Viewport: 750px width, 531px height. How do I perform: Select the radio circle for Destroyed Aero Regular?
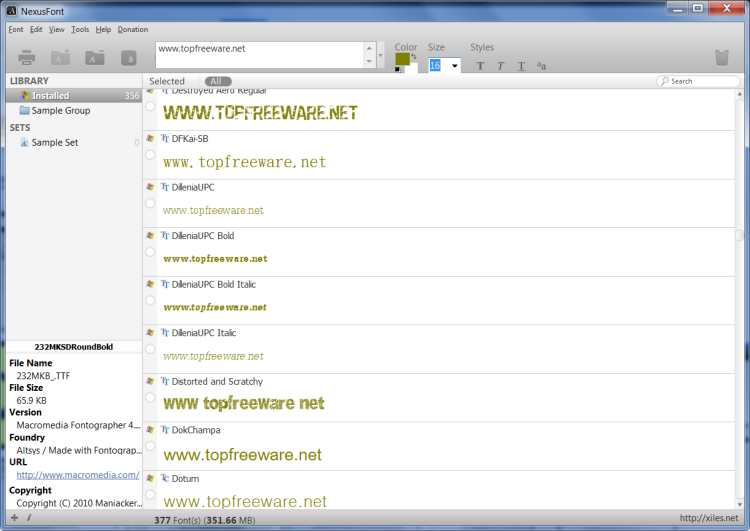pos(150,106)
